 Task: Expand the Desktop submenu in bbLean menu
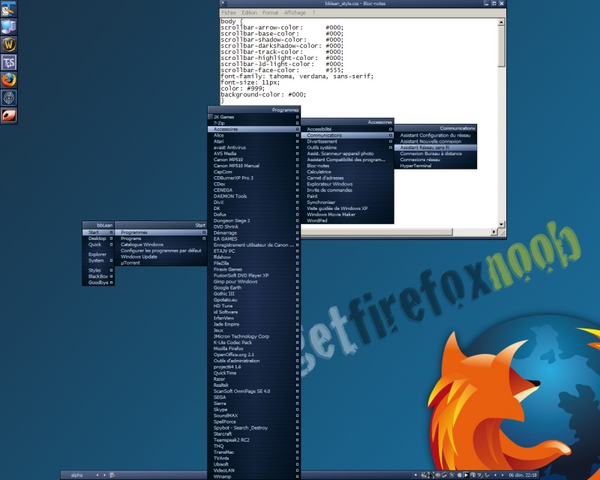[98, 238]
